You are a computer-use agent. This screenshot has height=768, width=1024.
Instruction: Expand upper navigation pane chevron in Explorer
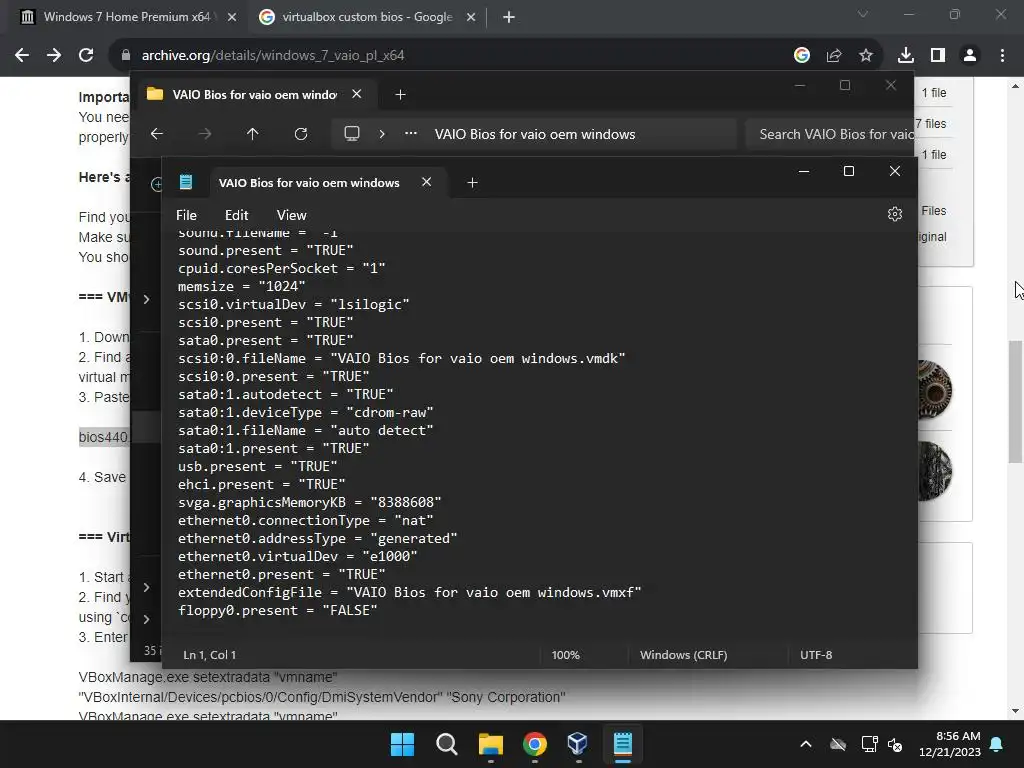[146, 299]
